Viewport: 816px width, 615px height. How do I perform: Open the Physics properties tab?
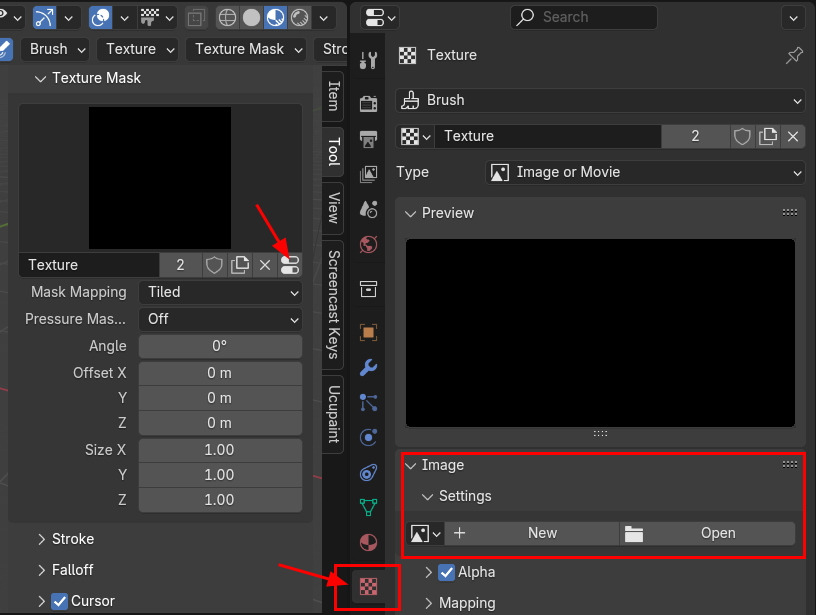coord(368,438)
